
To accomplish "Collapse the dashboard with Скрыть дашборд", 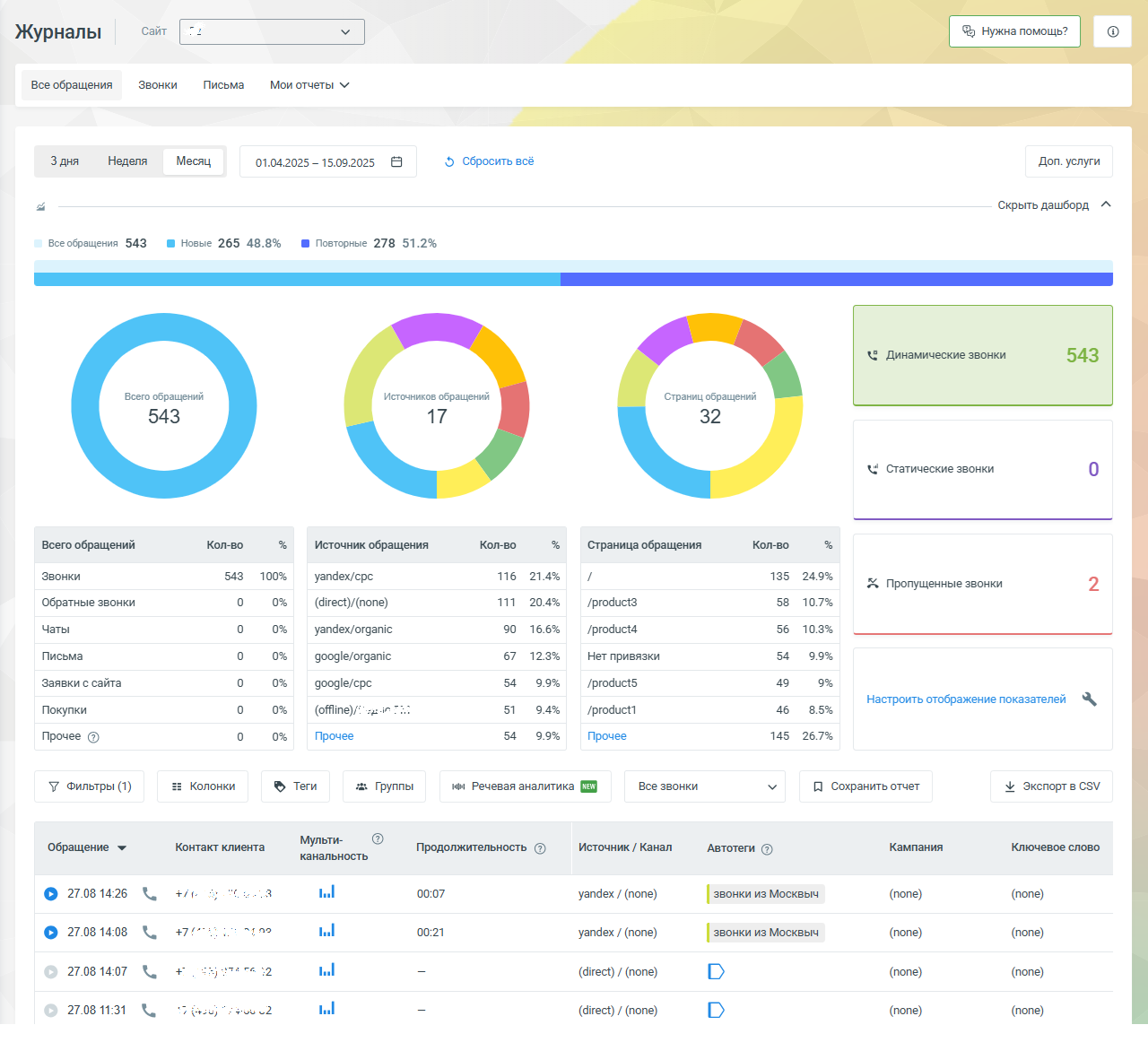I will click(1055, 205).
